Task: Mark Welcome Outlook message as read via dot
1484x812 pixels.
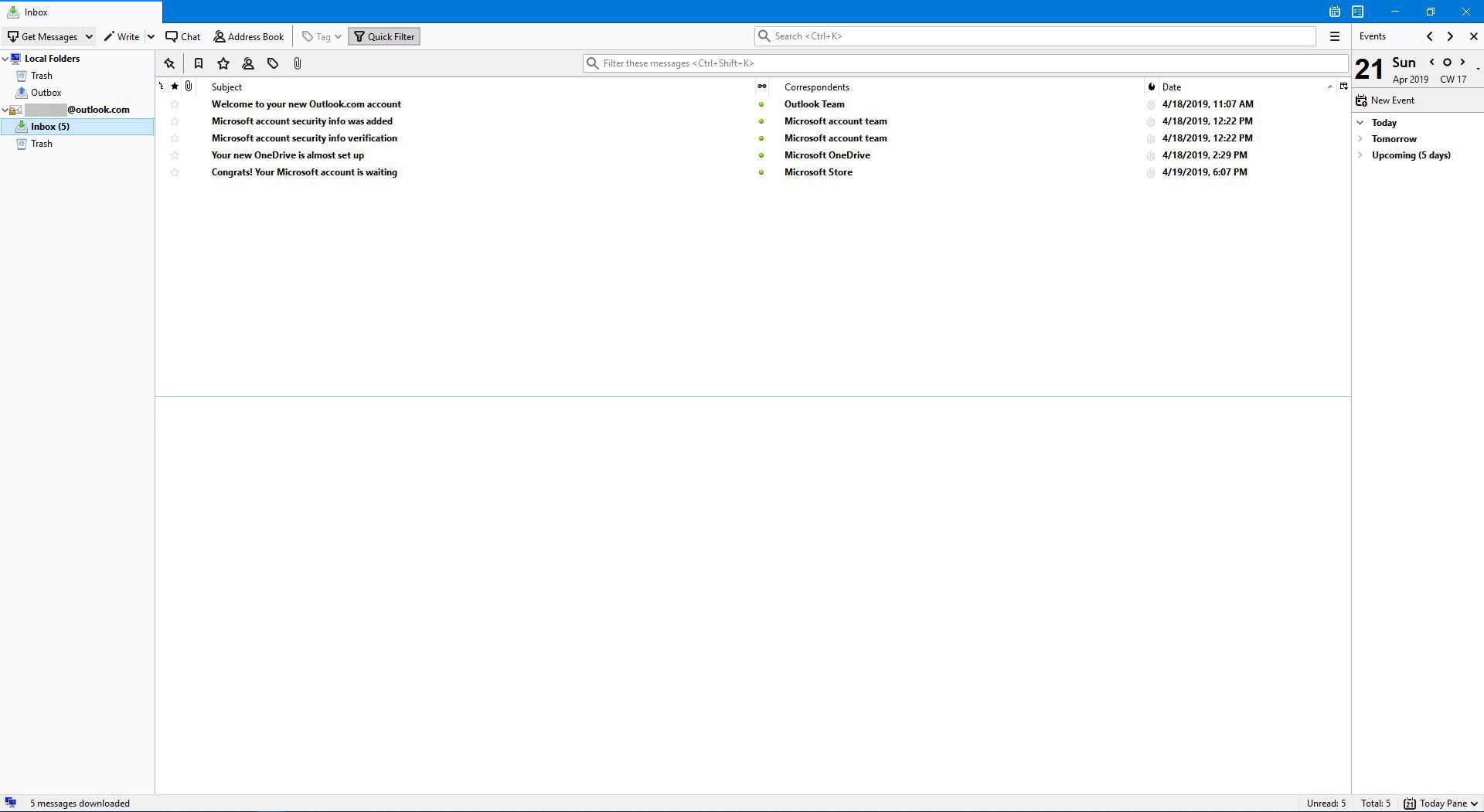Action: point(761,104)
